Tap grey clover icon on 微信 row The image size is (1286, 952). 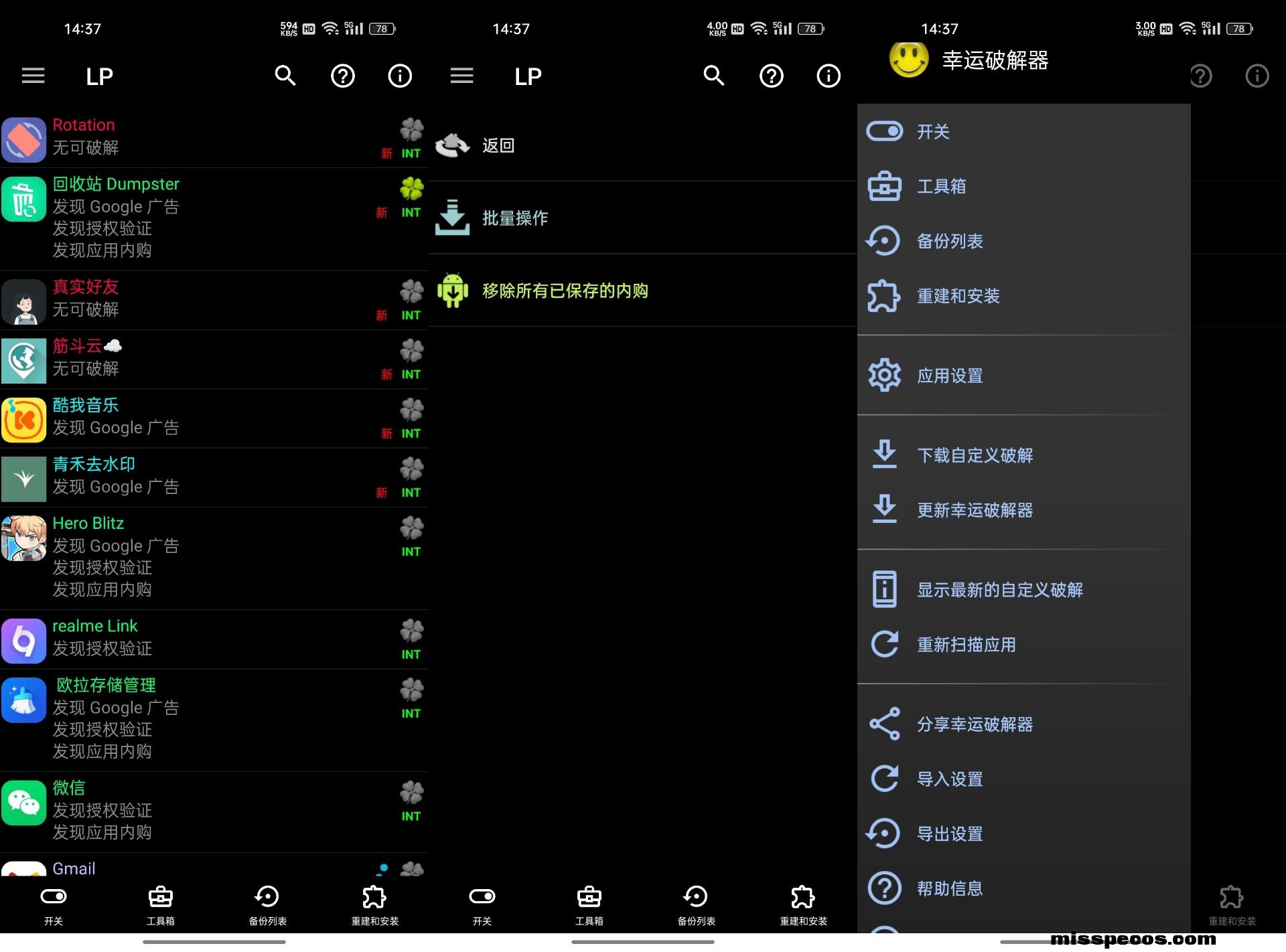(412, 793)
